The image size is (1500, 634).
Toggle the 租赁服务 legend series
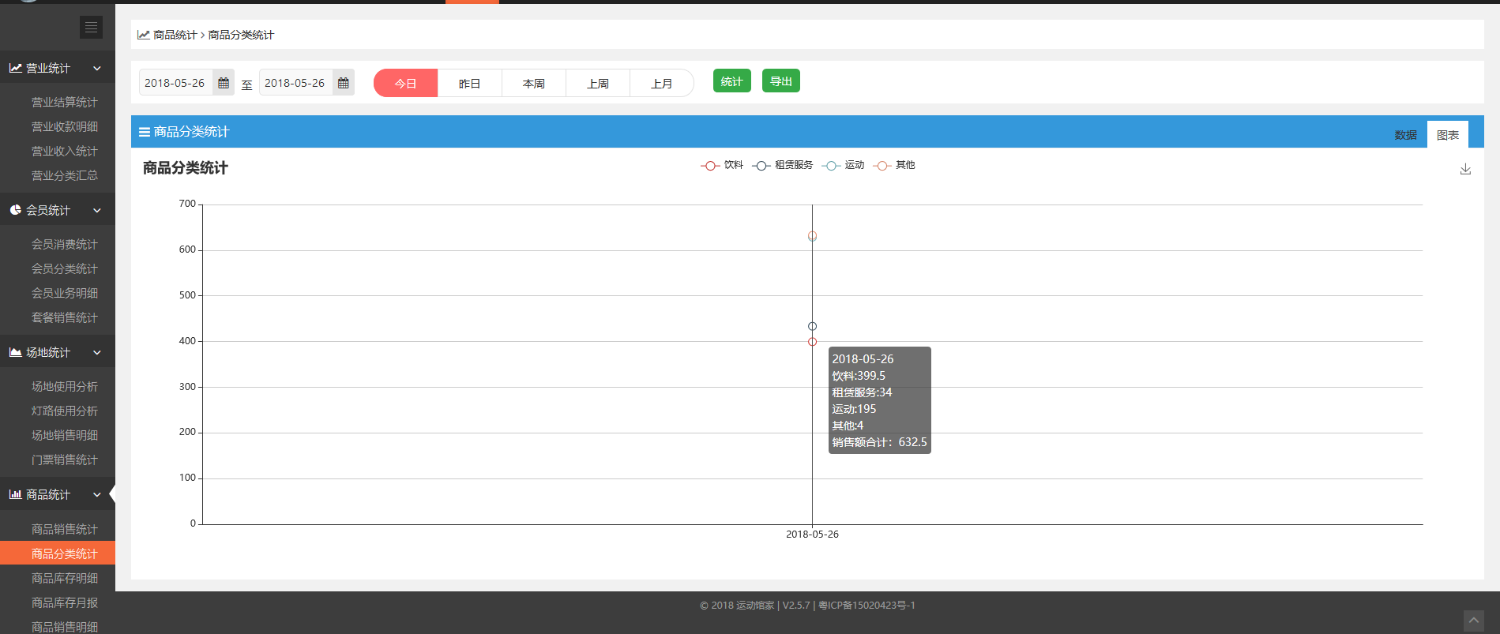pyautogui.click(x=783, y=165)
